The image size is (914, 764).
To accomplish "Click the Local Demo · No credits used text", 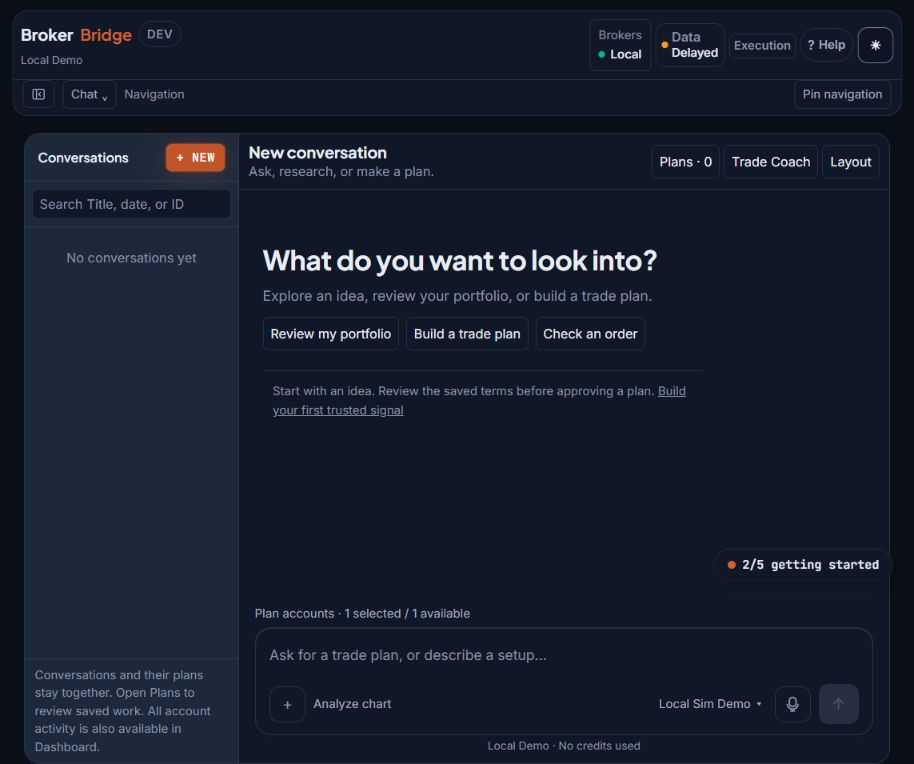I will (x=564, y=746).
